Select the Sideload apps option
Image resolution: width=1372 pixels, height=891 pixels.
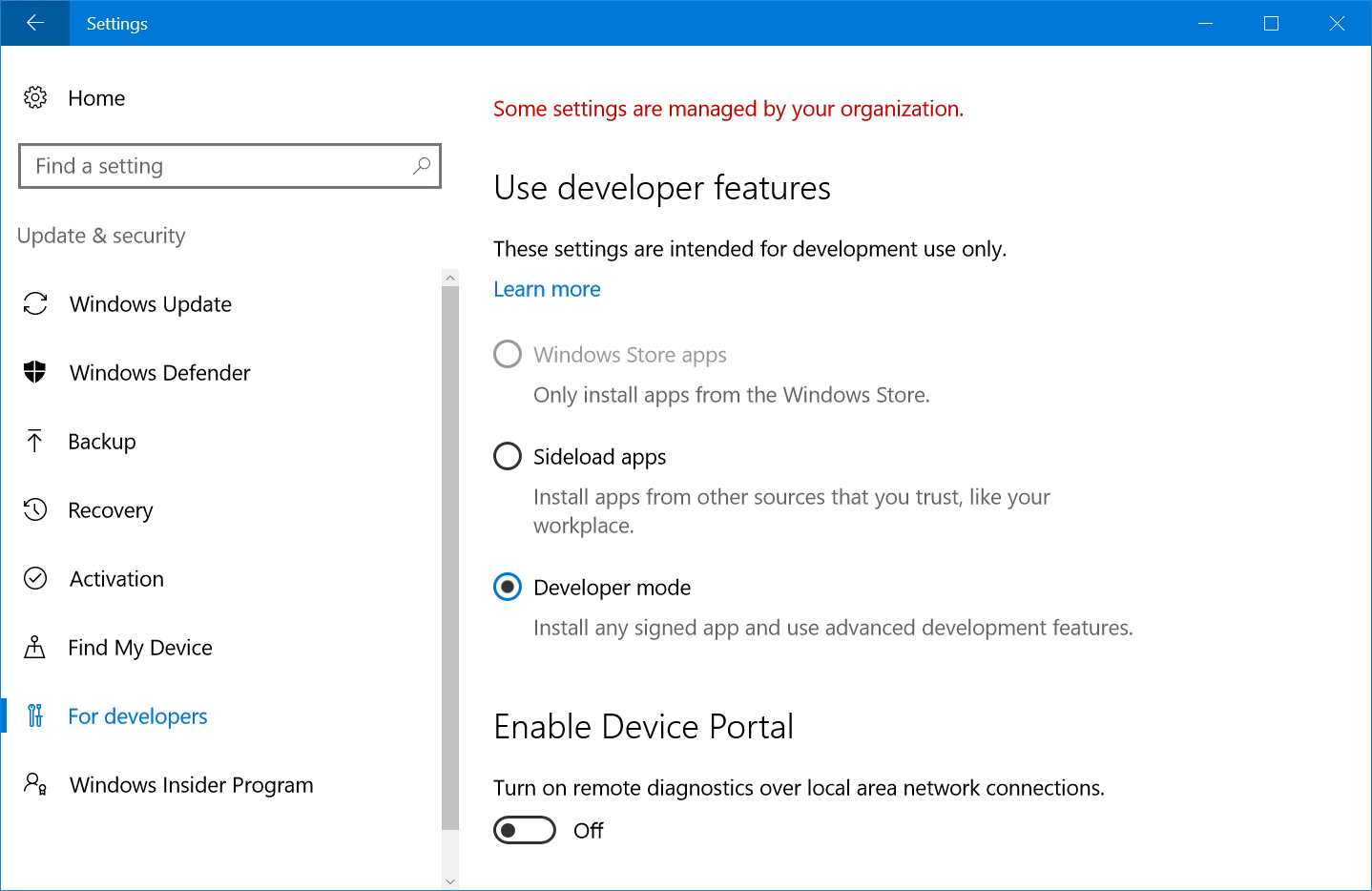(507, 456)
